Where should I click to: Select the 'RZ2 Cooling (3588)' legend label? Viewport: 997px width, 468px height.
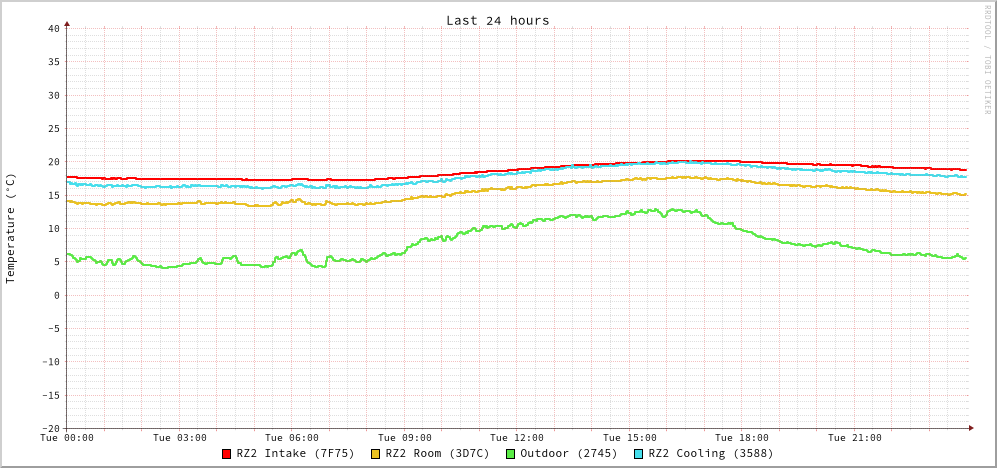710,454
